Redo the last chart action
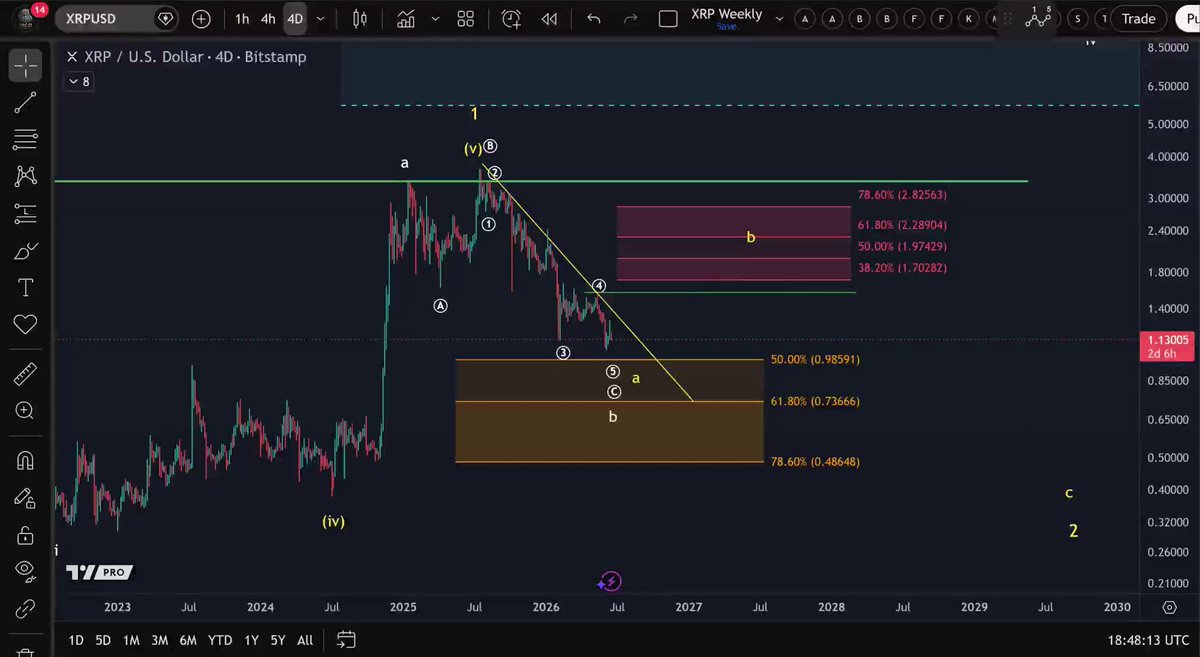Viewport: 1200px width, 657px height. coord(630,18)
